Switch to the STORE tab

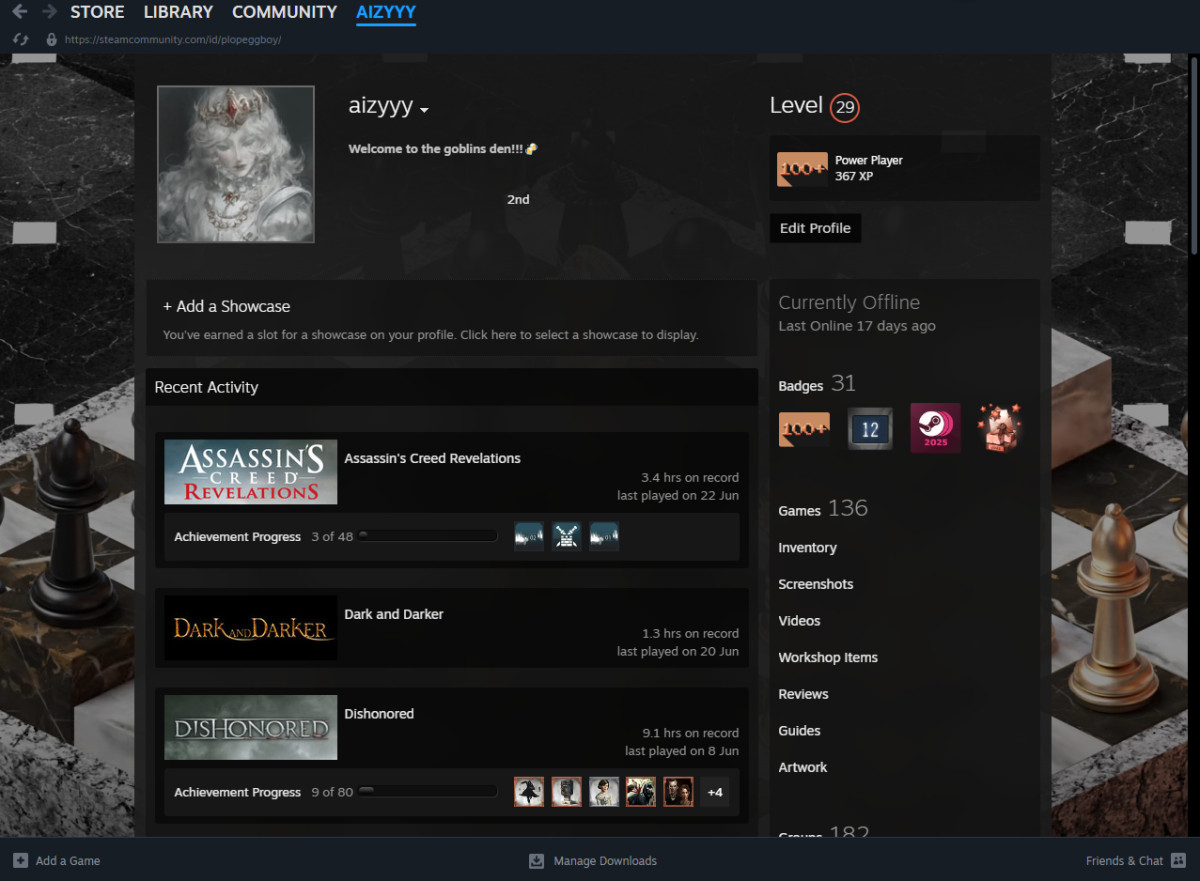97,12
